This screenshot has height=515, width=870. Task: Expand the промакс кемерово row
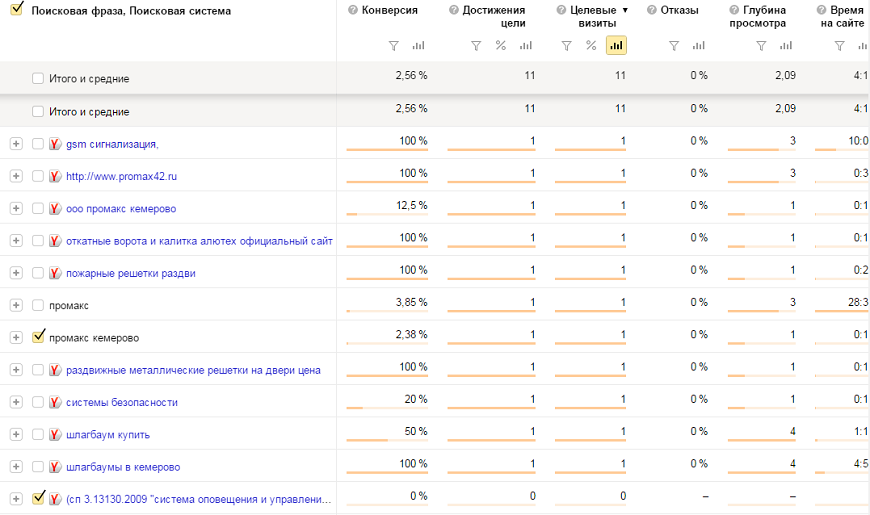[x=16, y=337]
